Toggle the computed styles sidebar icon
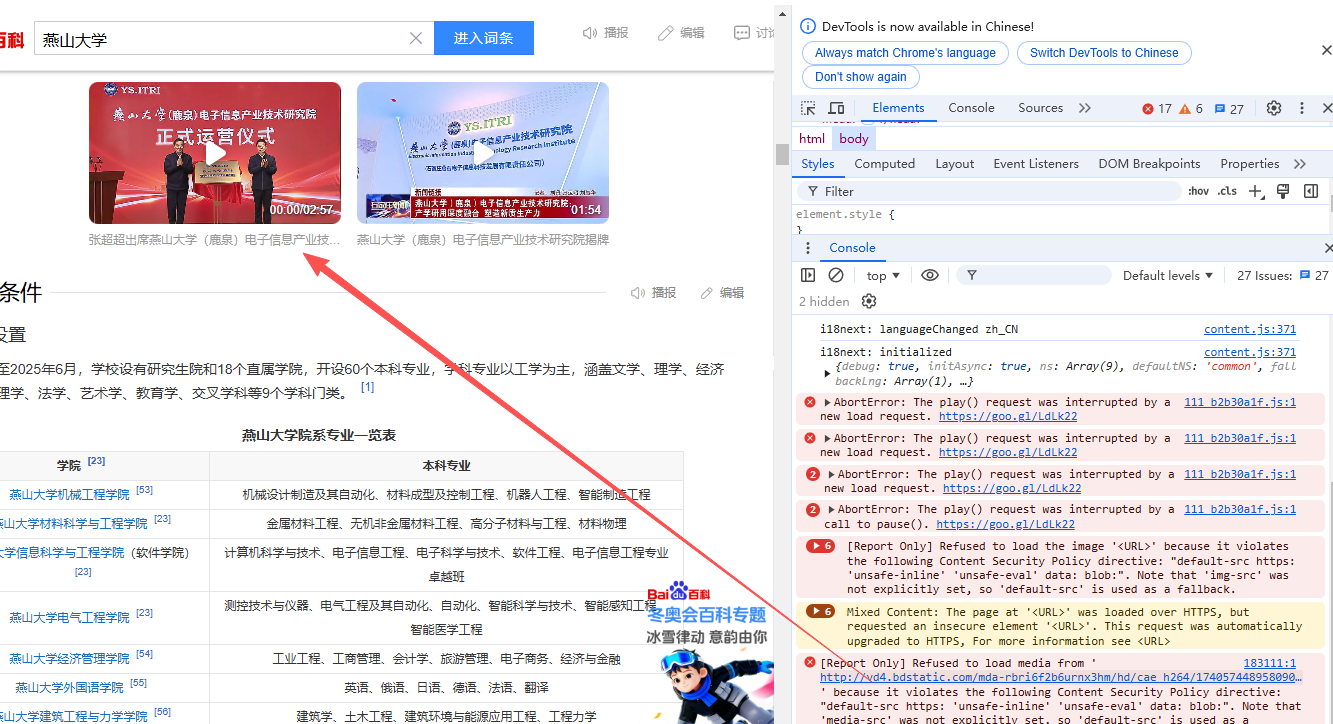The width and height of the screenshot is (1333, 724). click(1310, 191)
